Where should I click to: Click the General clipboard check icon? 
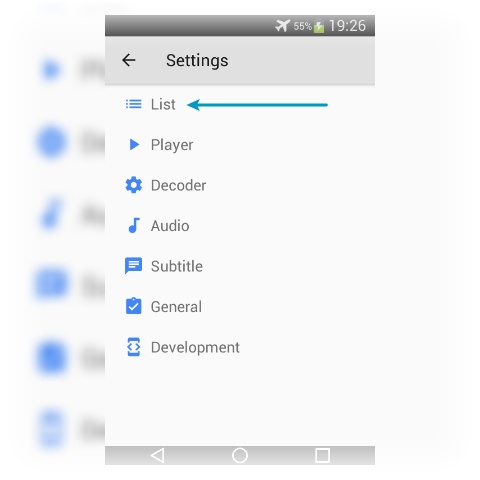point(133,306)
